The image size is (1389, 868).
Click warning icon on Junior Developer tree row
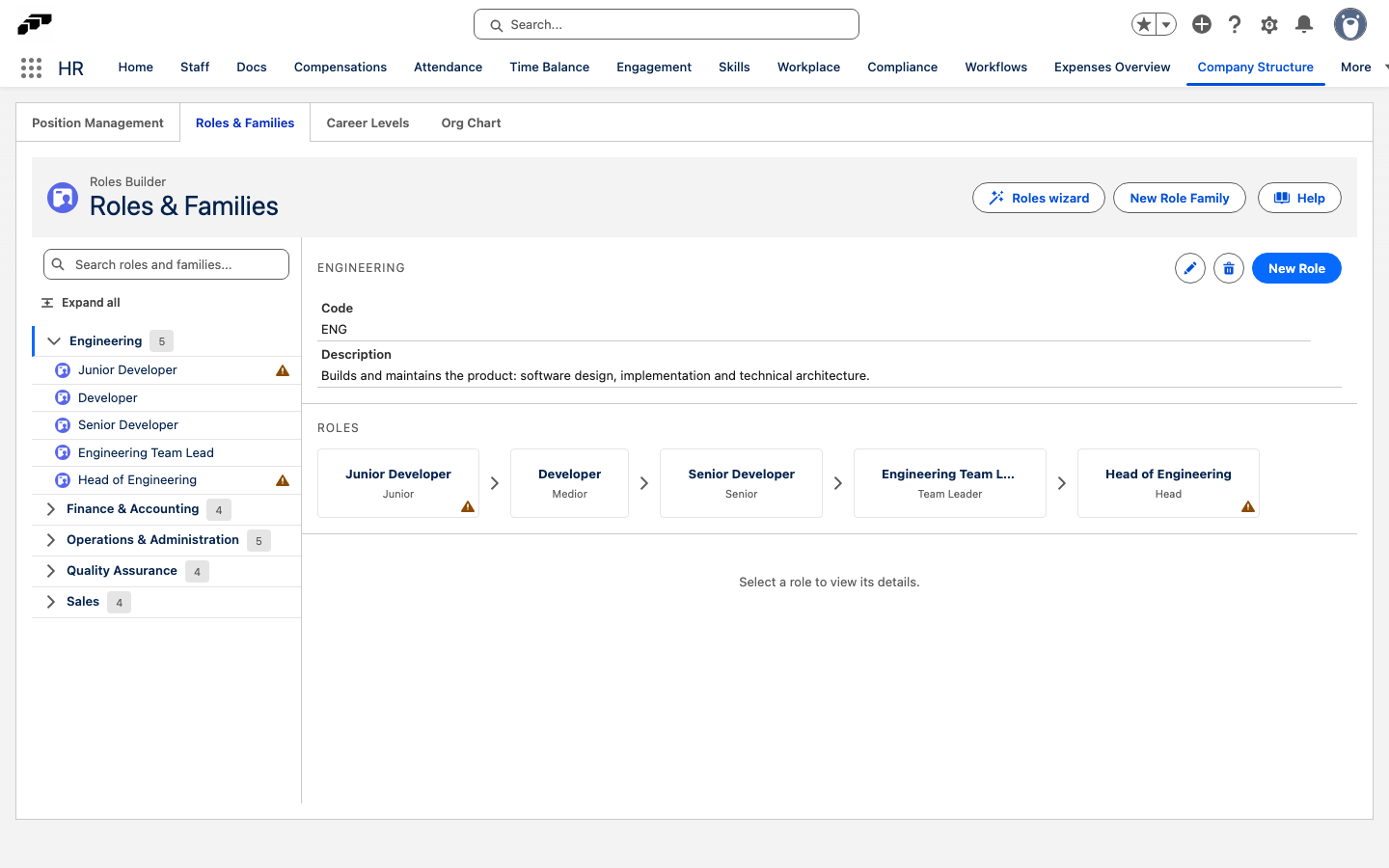(x=283, y=370)
